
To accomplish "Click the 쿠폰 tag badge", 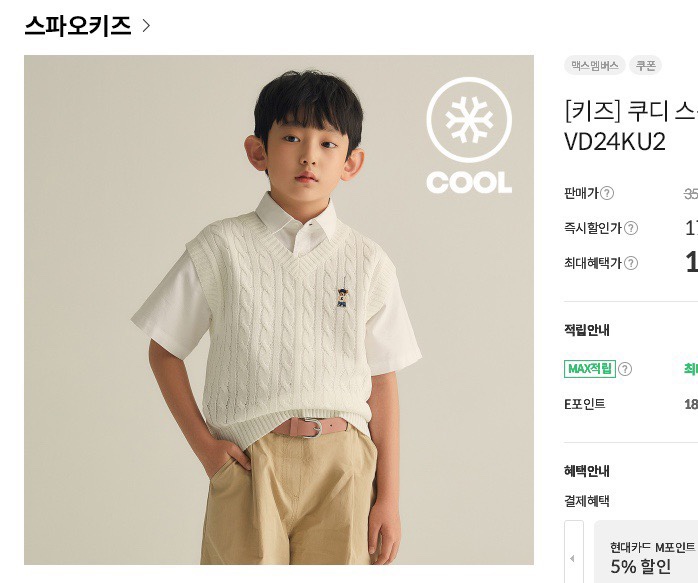I will pos(645,66).
